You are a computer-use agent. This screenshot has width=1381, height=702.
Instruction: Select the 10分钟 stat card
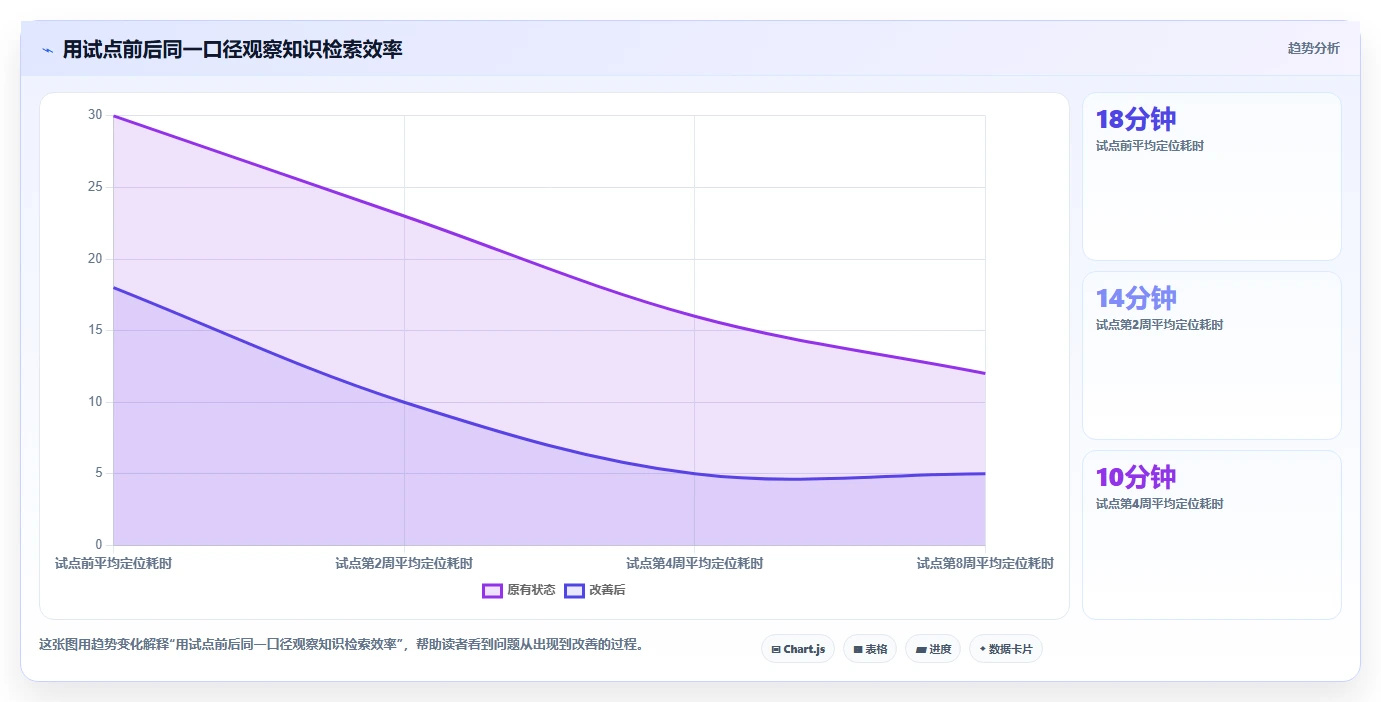1211,535
